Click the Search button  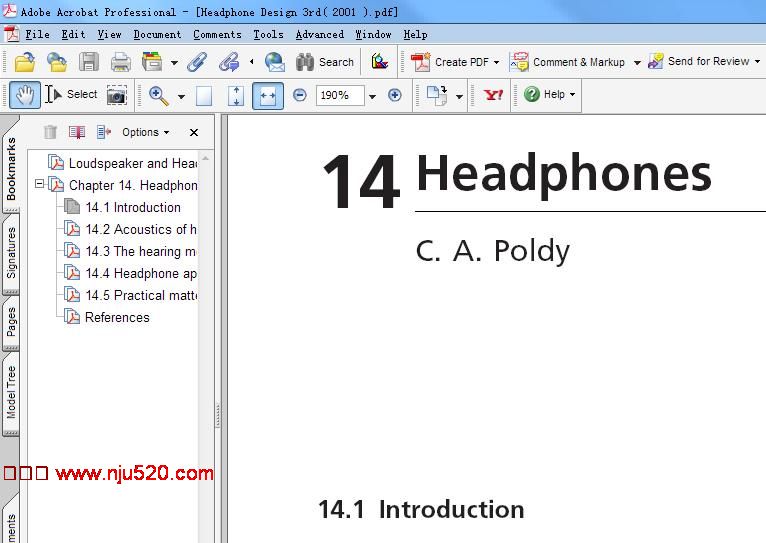[x=325, y=62]
